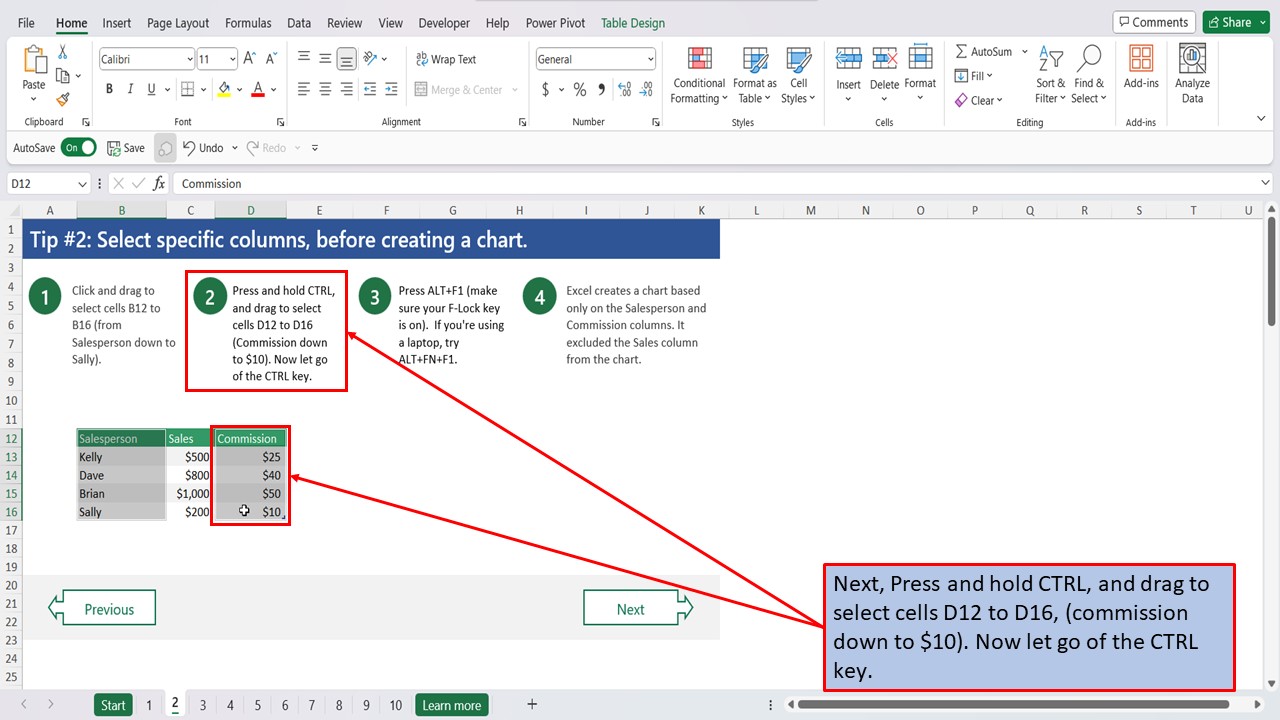Viewport: 1280px width, 720px height.
Task: Open the Learn more sheet
Action: tap(451, 704)
